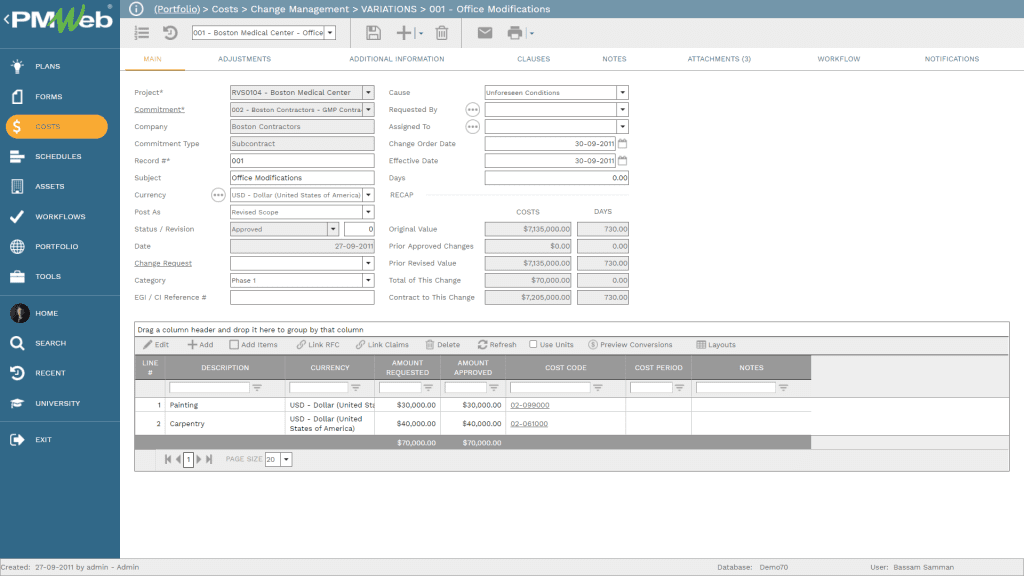
Task: Click the Change Request label link
Action: coord(163,263)
